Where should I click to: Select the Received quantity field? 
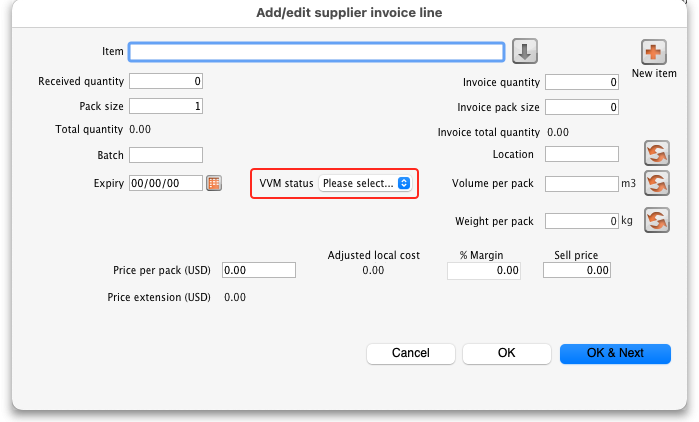[166, 81]
